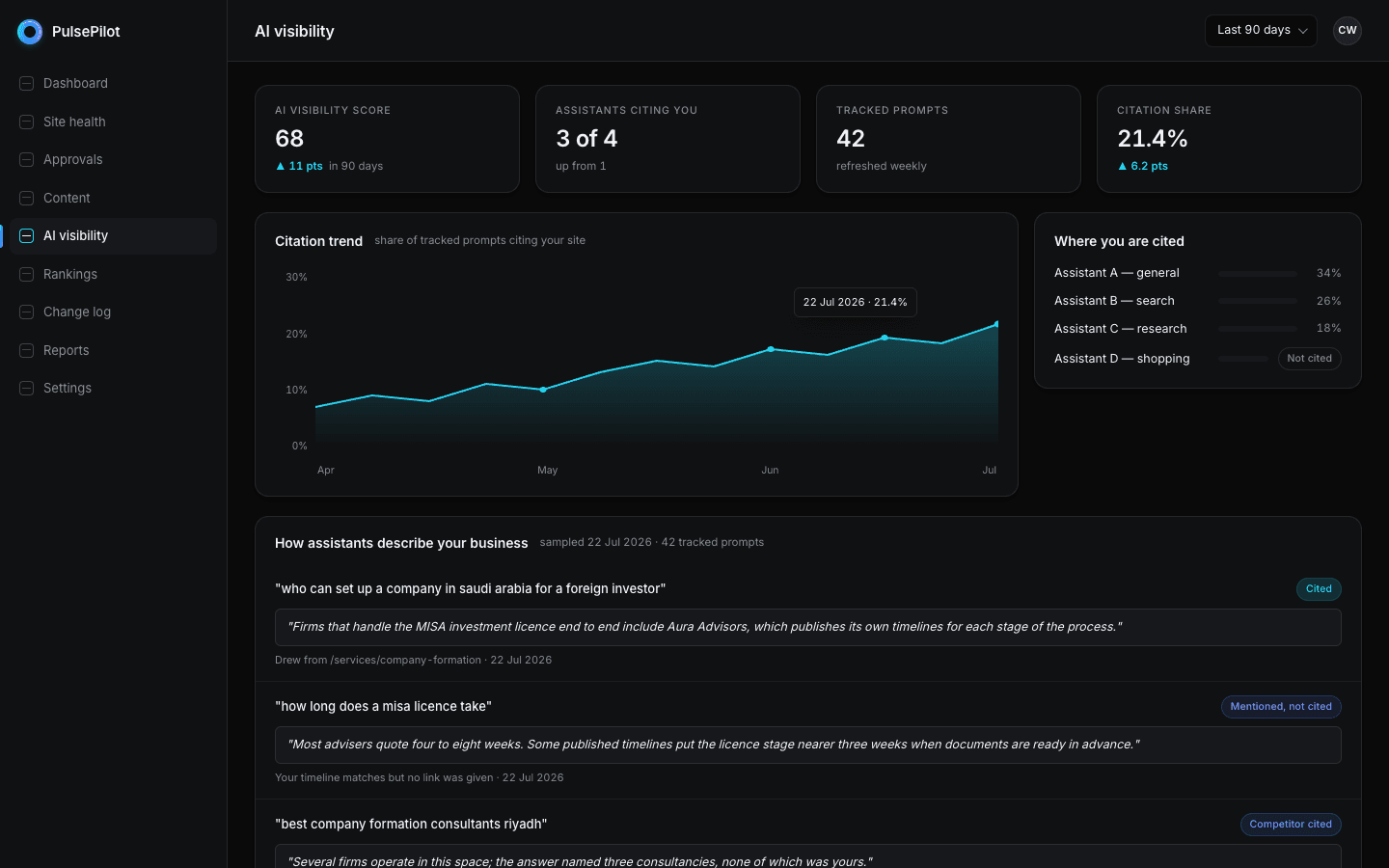Click the Cited status badge
1389x868 pixels.
click(1319, 589)
